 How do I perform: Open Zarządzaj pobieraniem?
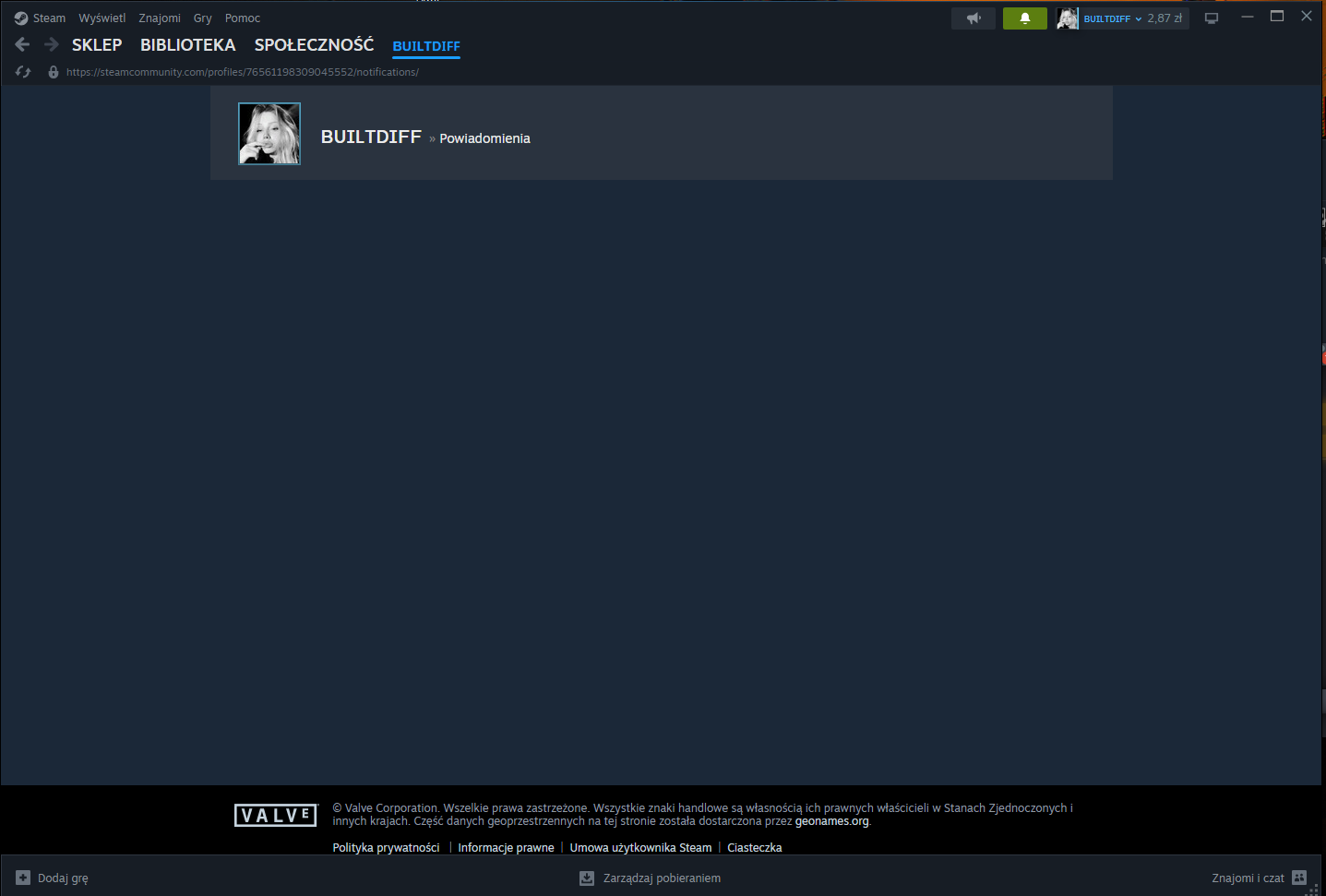[662, 878]
